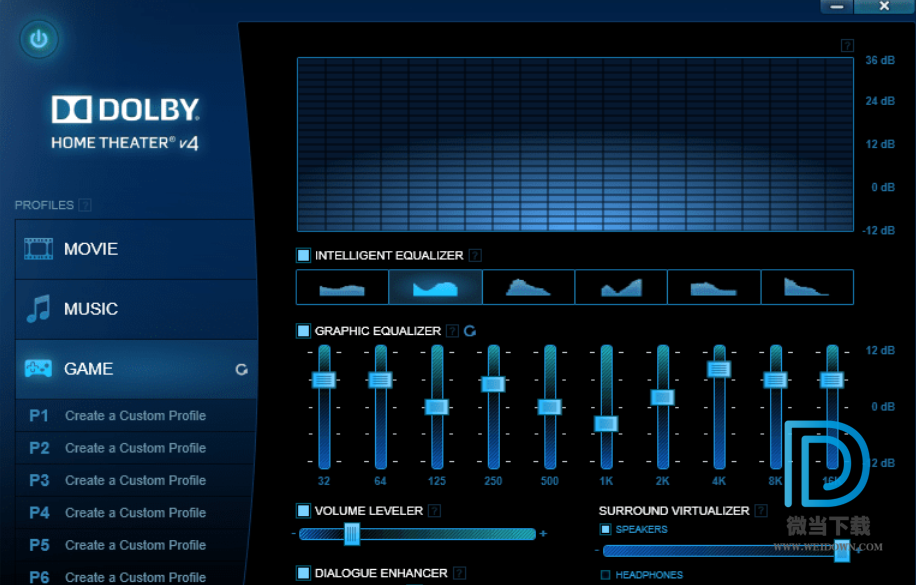
Task: Reset the Graphic Equalizer with refresh icon
Action: click(x=470, y=331)
